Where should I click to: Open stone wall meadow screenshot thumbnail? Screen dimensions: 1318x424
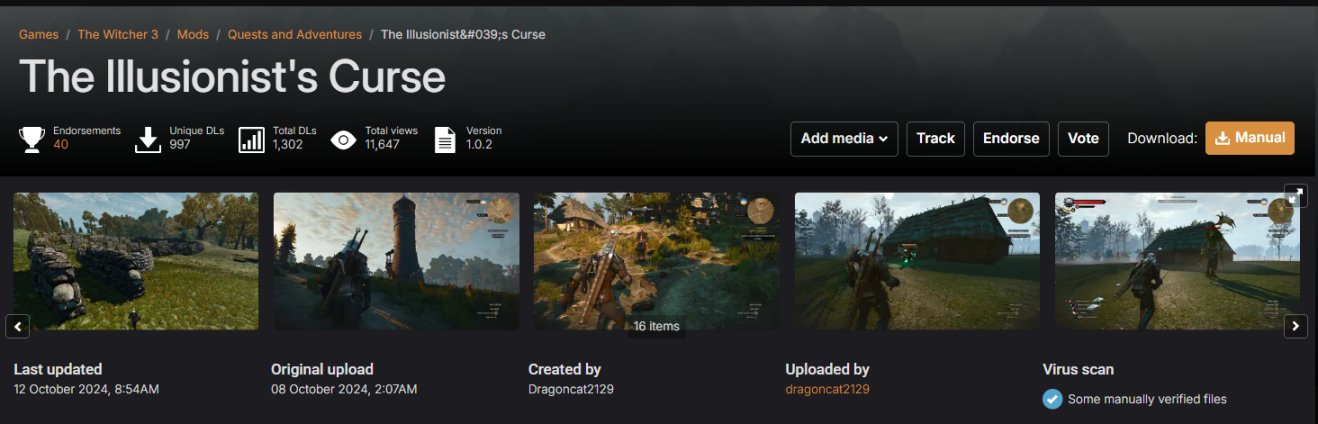click(136, 261)
